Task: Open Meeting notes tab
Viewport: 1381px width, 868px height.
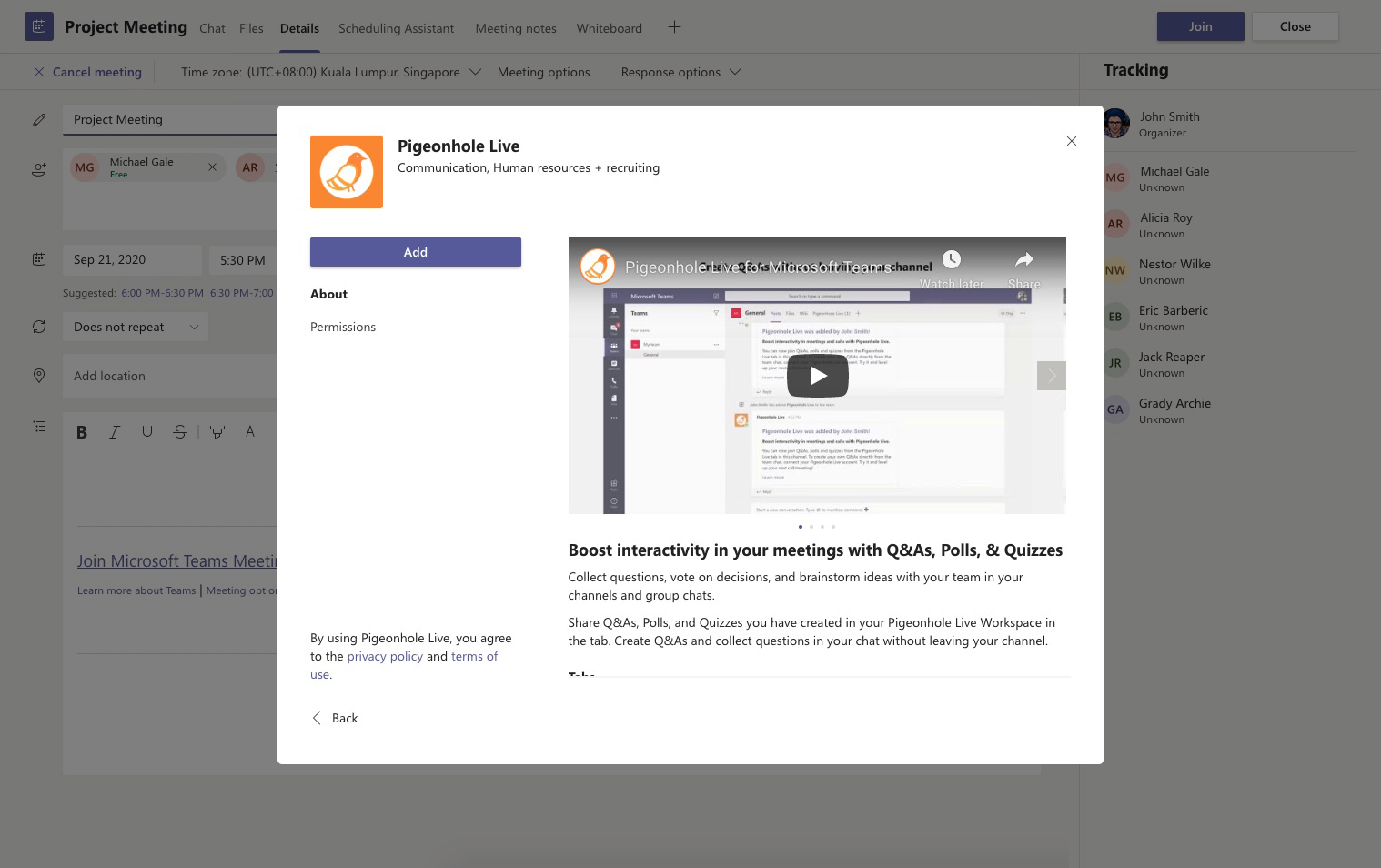Action: [x=516, y=28]
